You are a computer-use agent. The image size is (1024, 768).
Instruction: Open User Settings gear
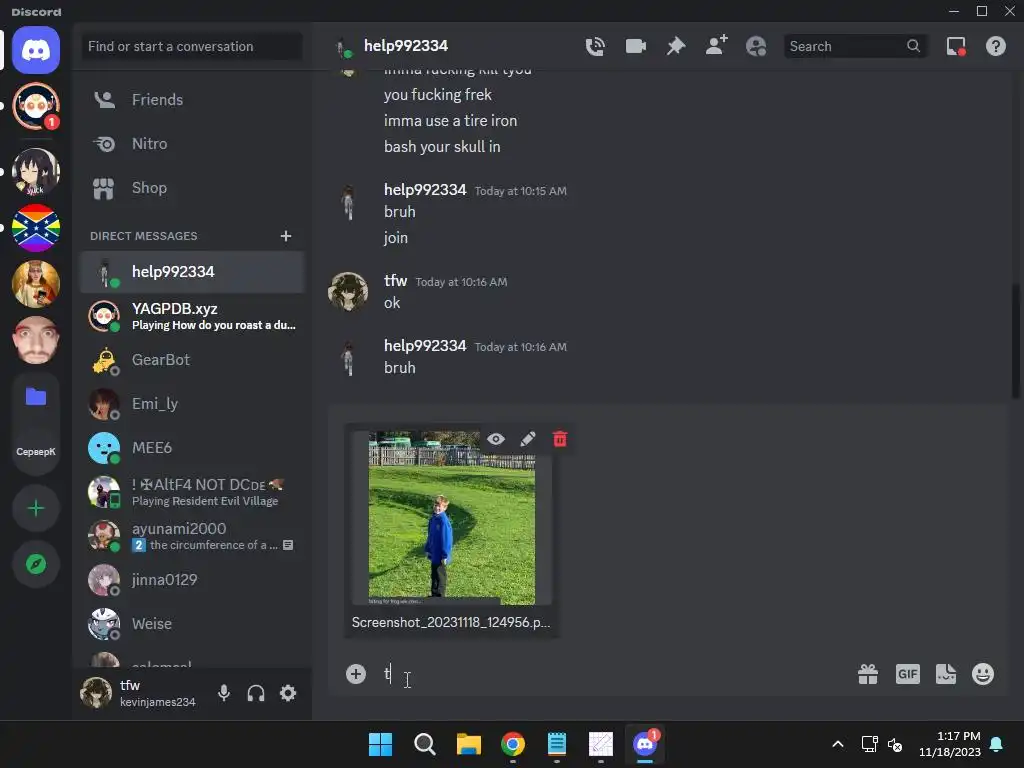coord(288,693)
